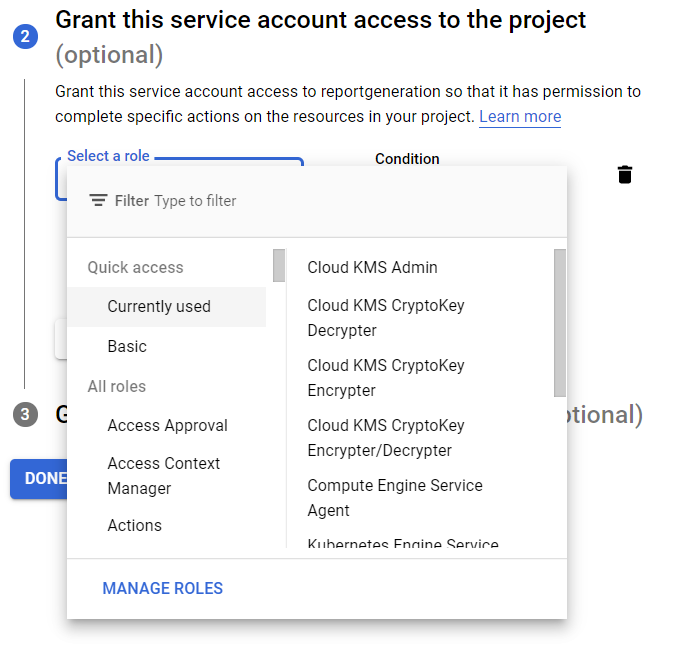Choose Access Approval category
Screen dimensions: 681x650
coord(167,426)
